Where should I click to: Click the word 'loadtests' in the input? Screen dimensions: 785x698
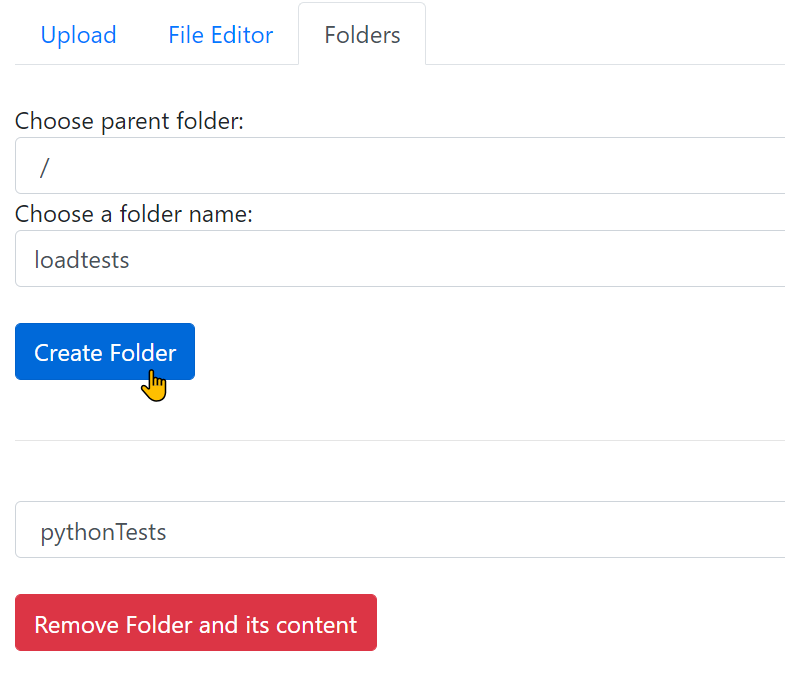coord(82,260)
